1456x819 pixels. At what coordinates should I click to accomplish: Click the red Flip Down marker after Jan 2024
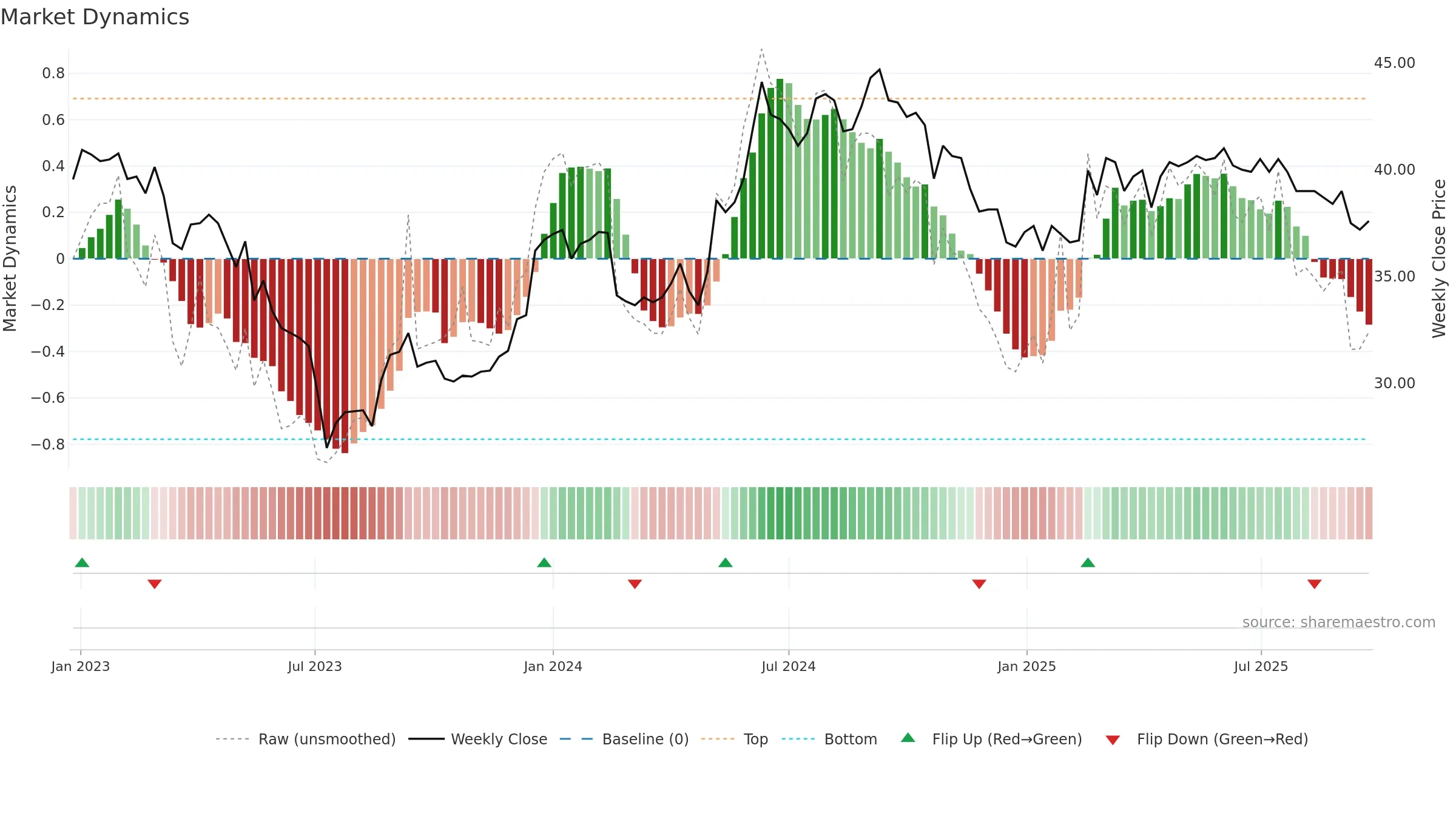[x=635, y=584]
